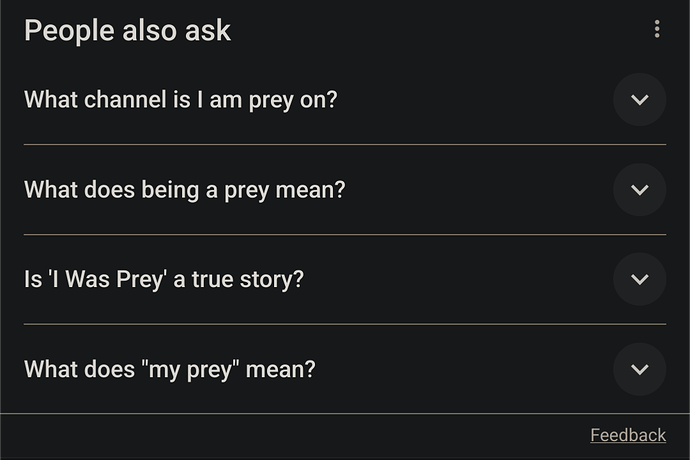
Task: Toggle the chevron next to 'What does "my prey" mean?'
Action: click(640, 369)
